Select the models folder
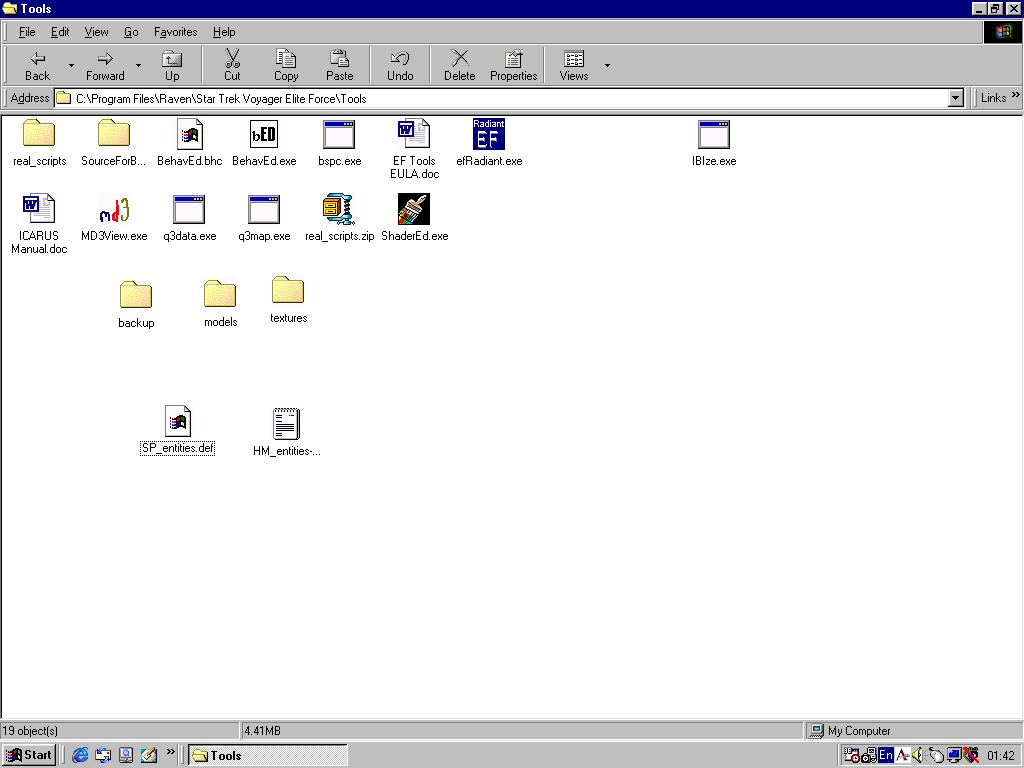Viewport: 1024px width, 768px height. [x=220, y=295]
